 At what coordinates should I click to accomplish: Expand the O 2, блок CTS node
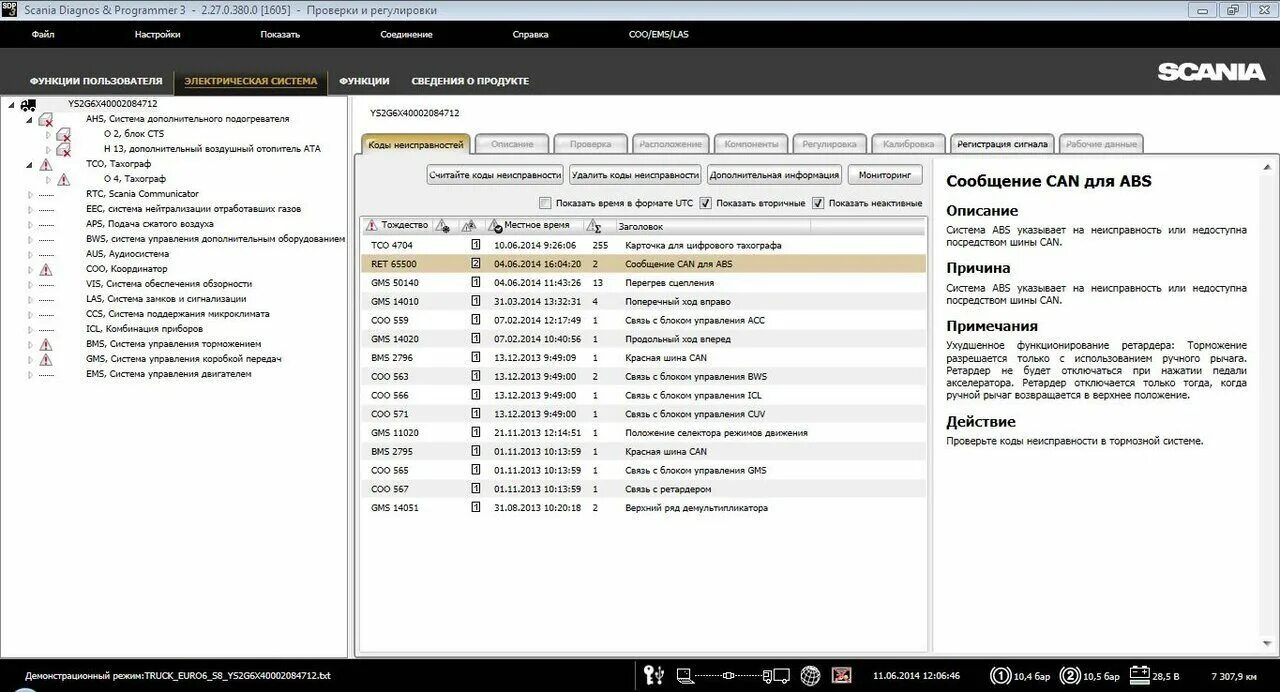(x=48, y=134)
